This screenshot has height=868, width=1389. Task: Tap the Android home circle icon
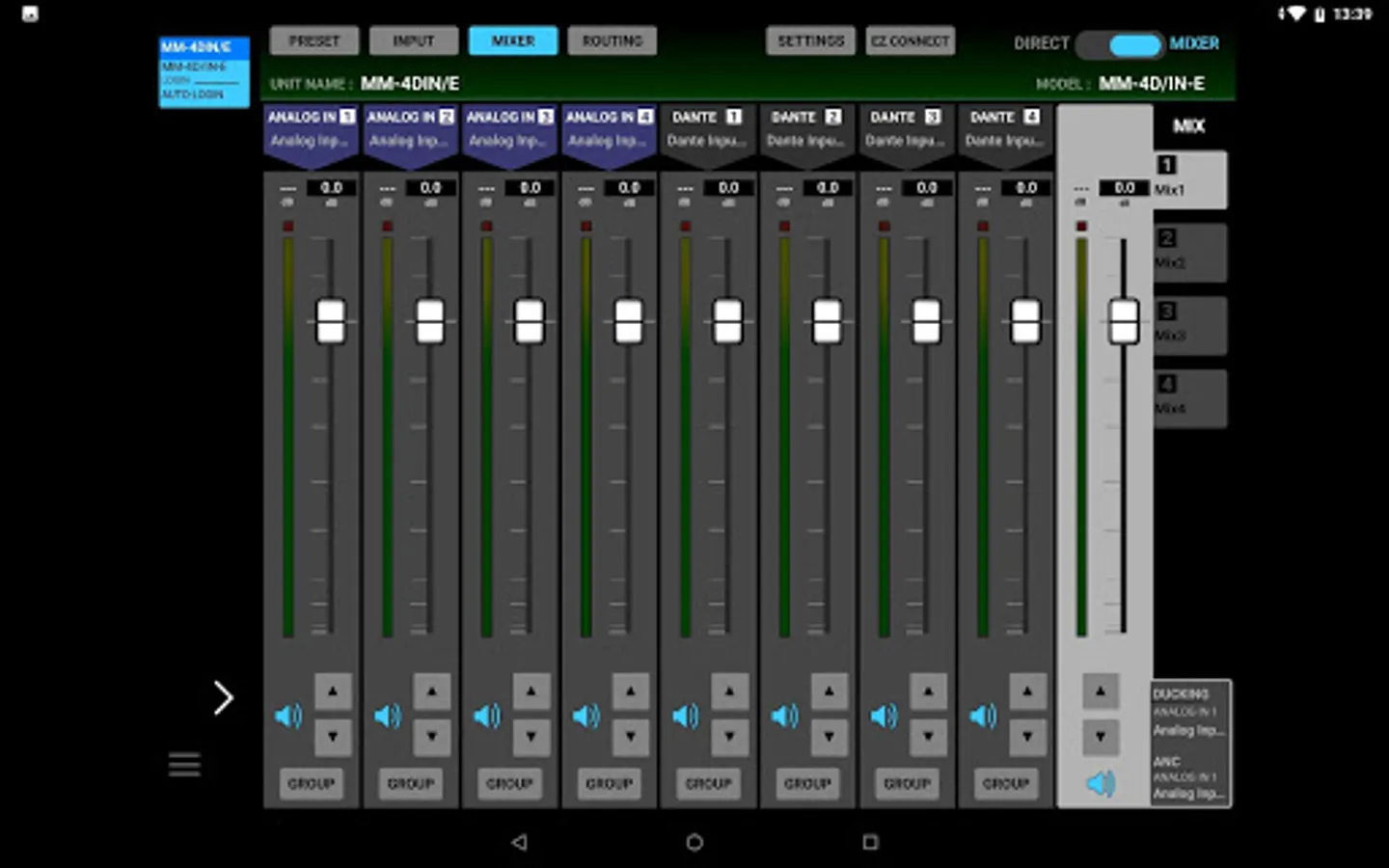694,842
